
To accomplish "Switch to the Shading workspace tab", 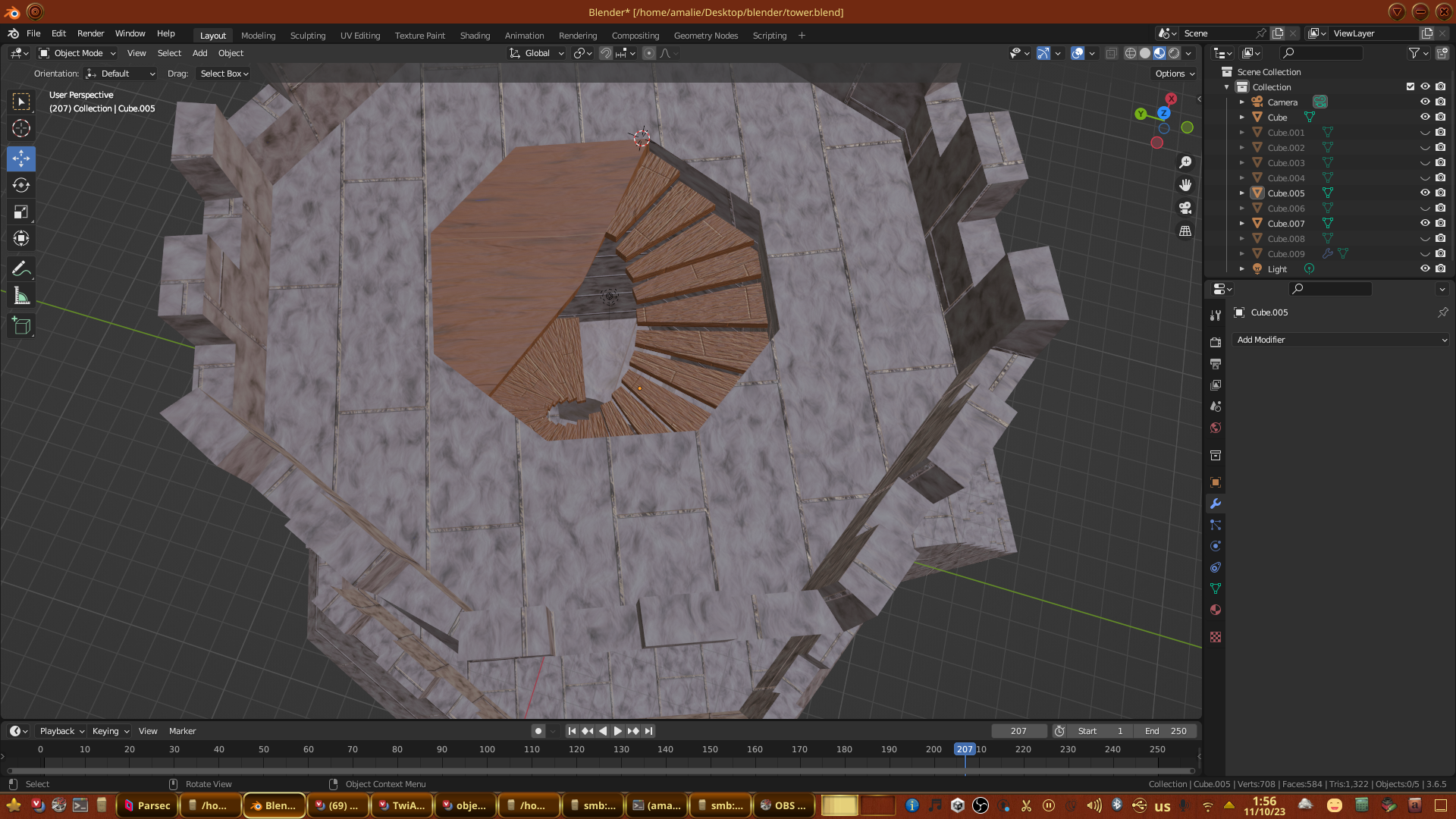I will 475,36.
